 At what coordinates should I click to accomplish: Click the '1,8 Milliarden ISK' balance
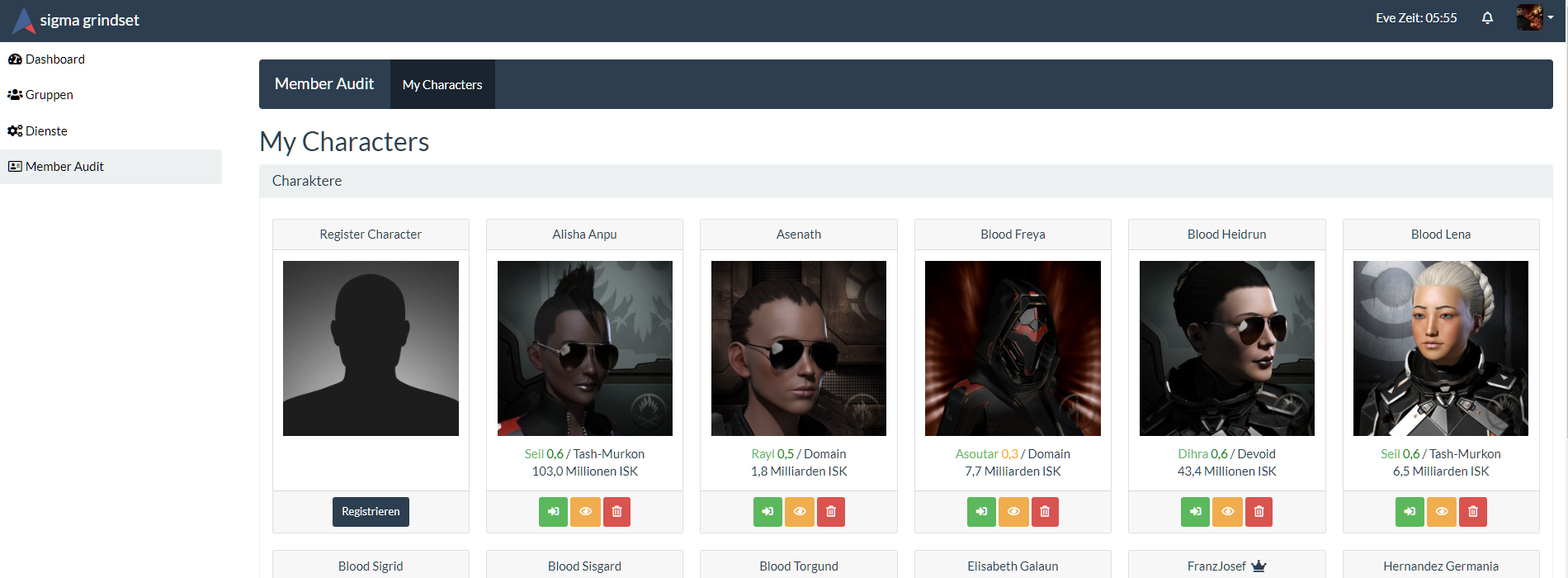pyautogui.click(x=799, y=471)
